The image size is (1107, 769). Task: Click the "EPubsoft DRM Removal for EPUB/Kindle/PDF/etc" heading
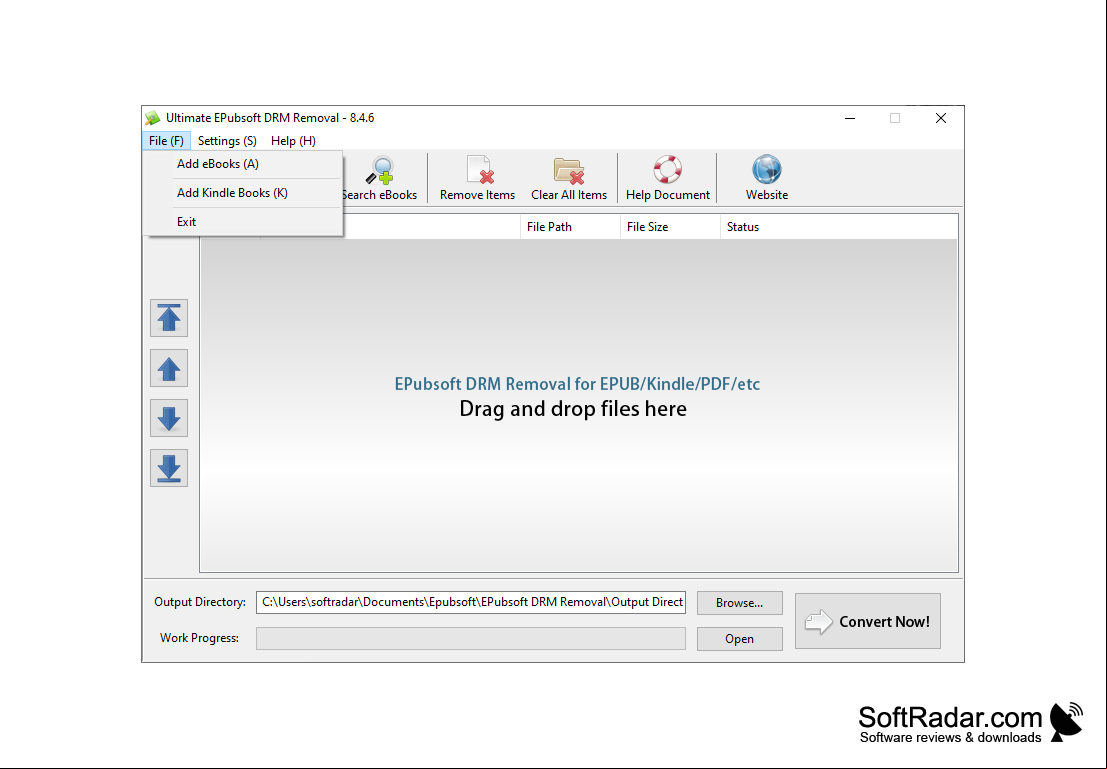coord(577,384)
